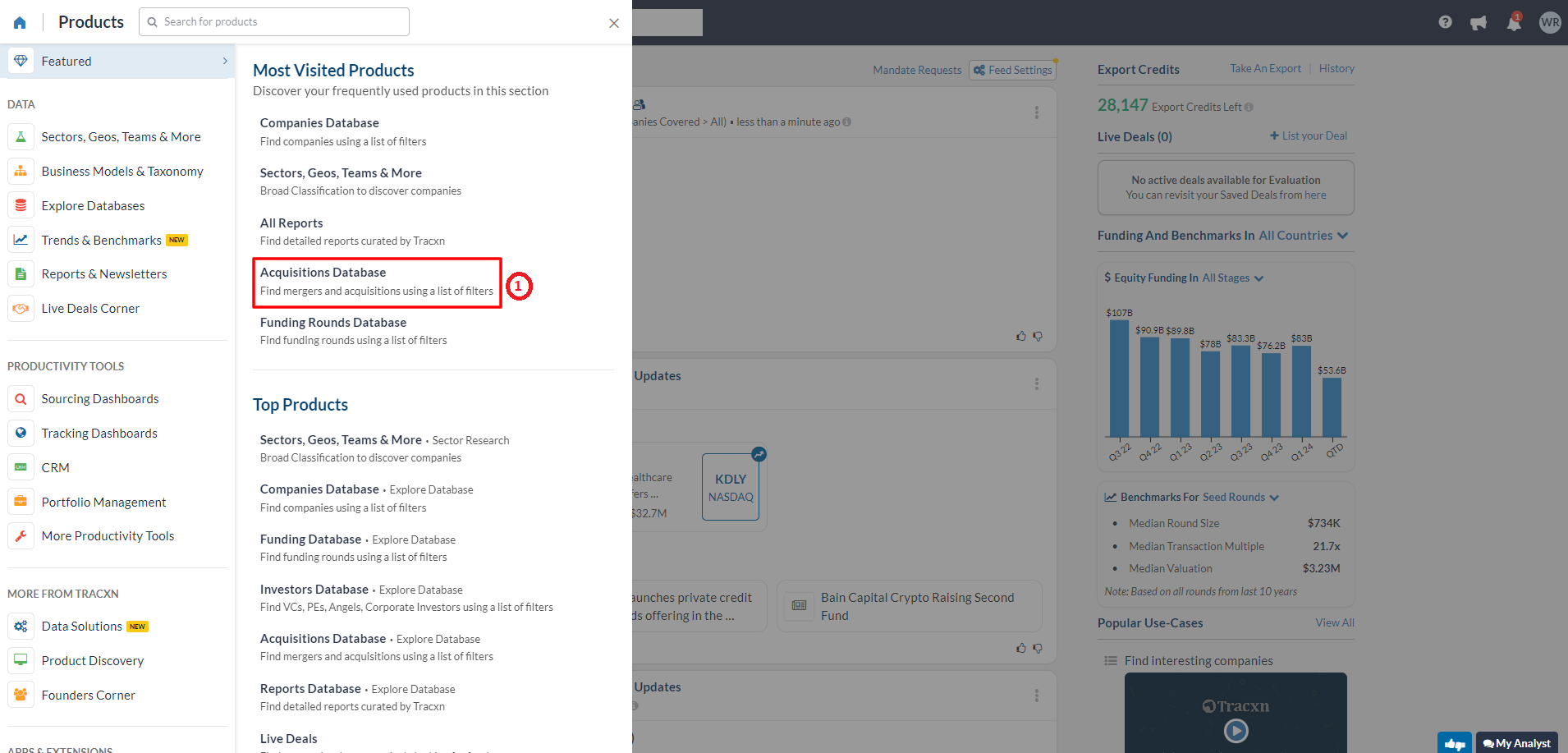1568x753 pixels.
Task: Open notifications bell icon
Action: pyautogui.click(x=1514, y=22)
